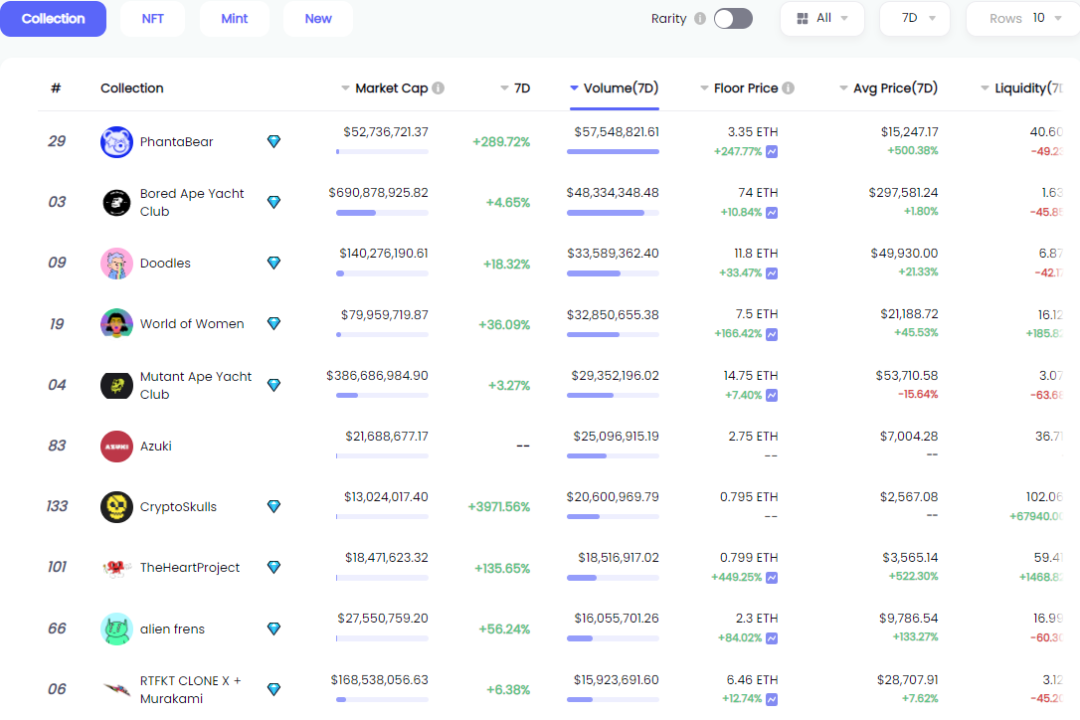1080x720 pixels.
Task: Open the Mutant Ape floor price chart icon
Action: (x=772, y=395)
